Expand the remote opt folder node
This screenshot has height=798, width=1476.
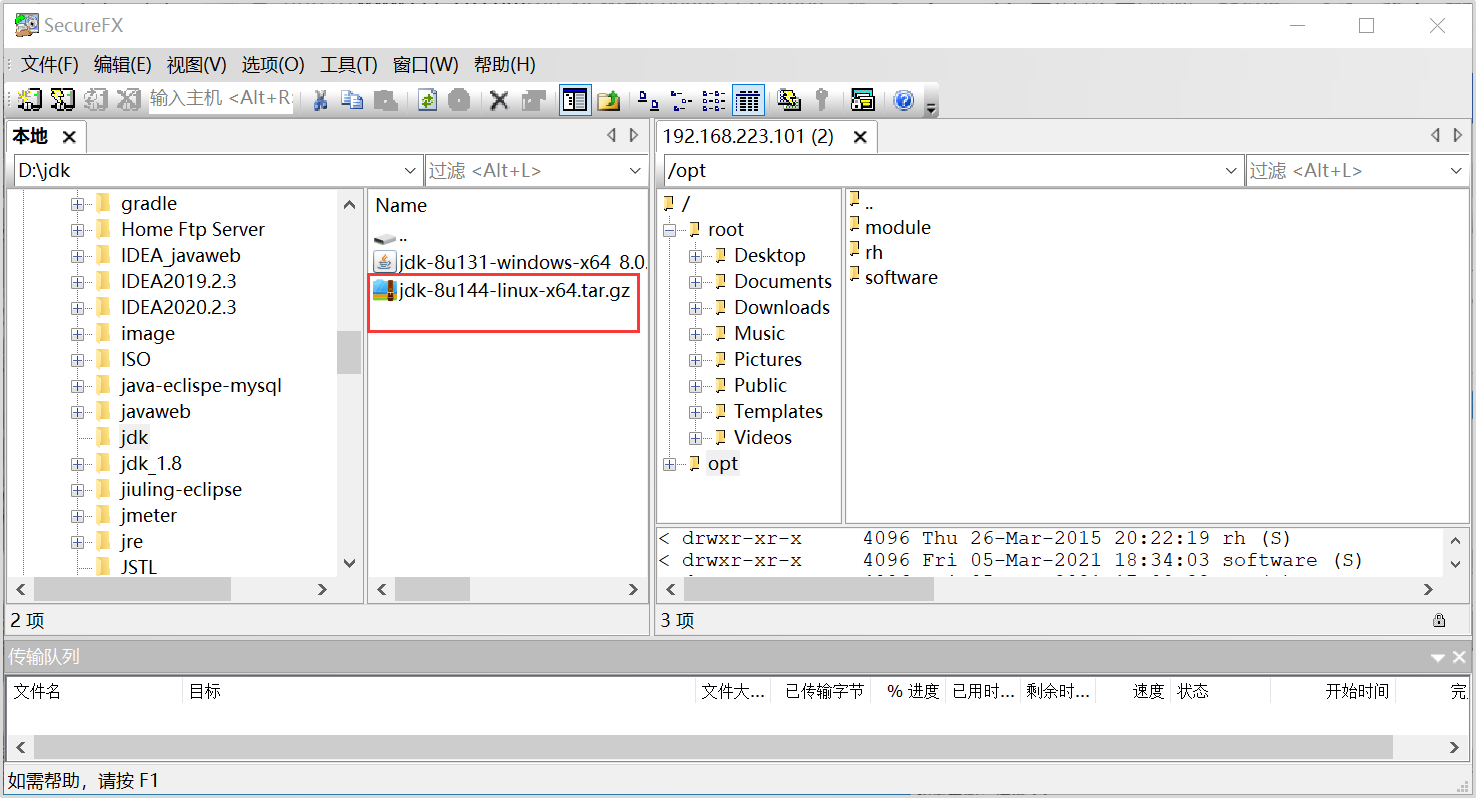[x=669, y=464]
